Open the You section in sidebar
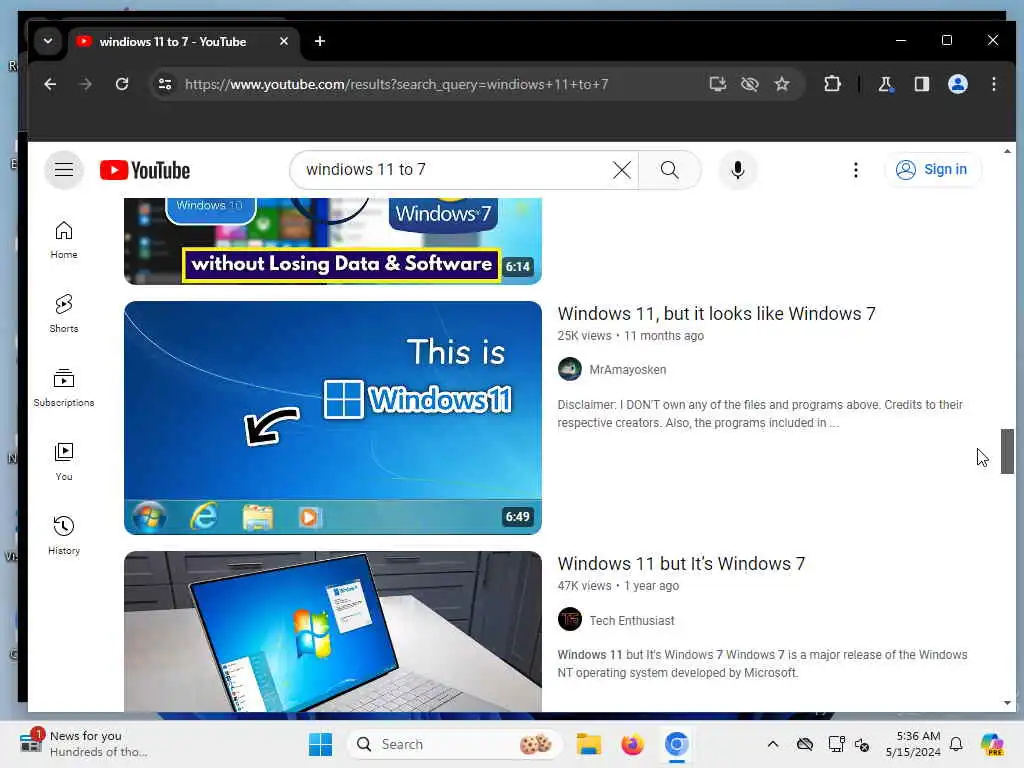1024x768 pixels. coord(64,462)
